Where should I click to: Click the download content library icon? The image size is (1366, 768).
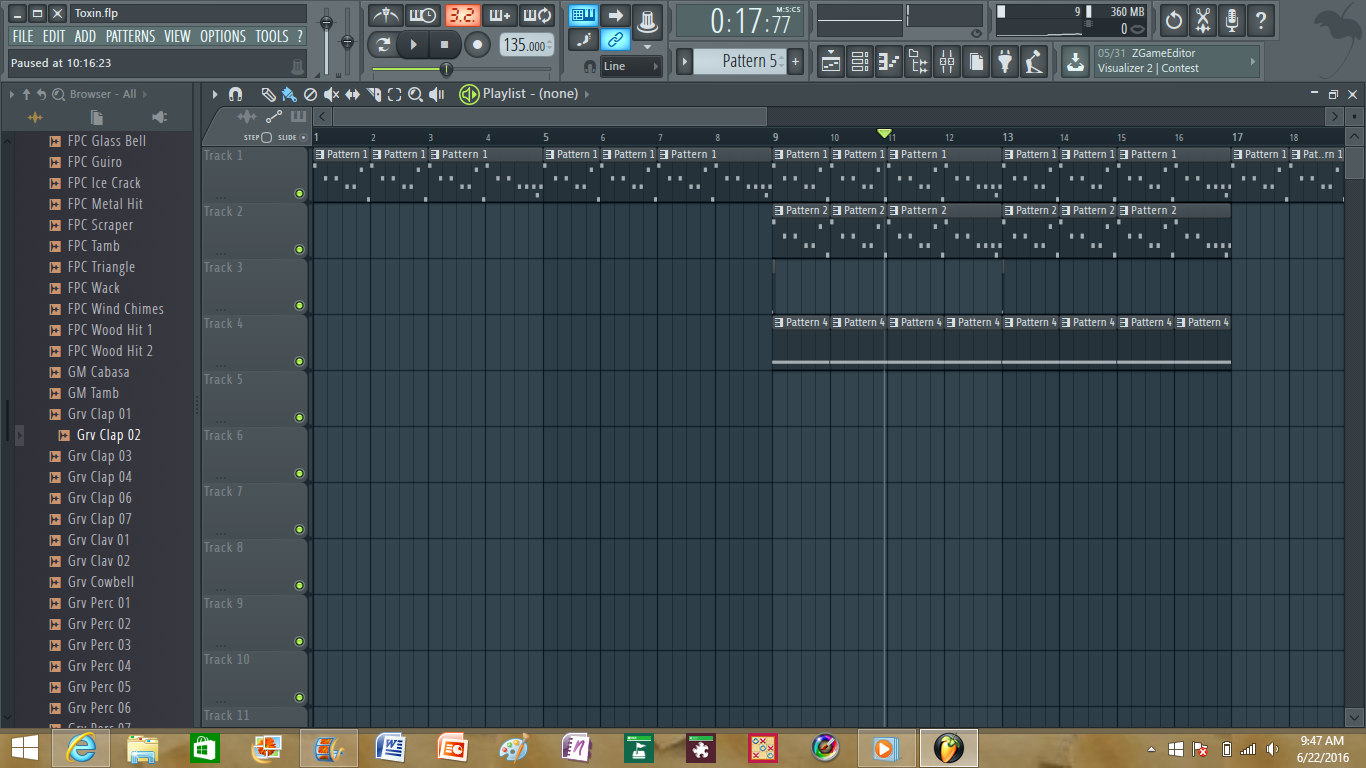point(1075,61)
